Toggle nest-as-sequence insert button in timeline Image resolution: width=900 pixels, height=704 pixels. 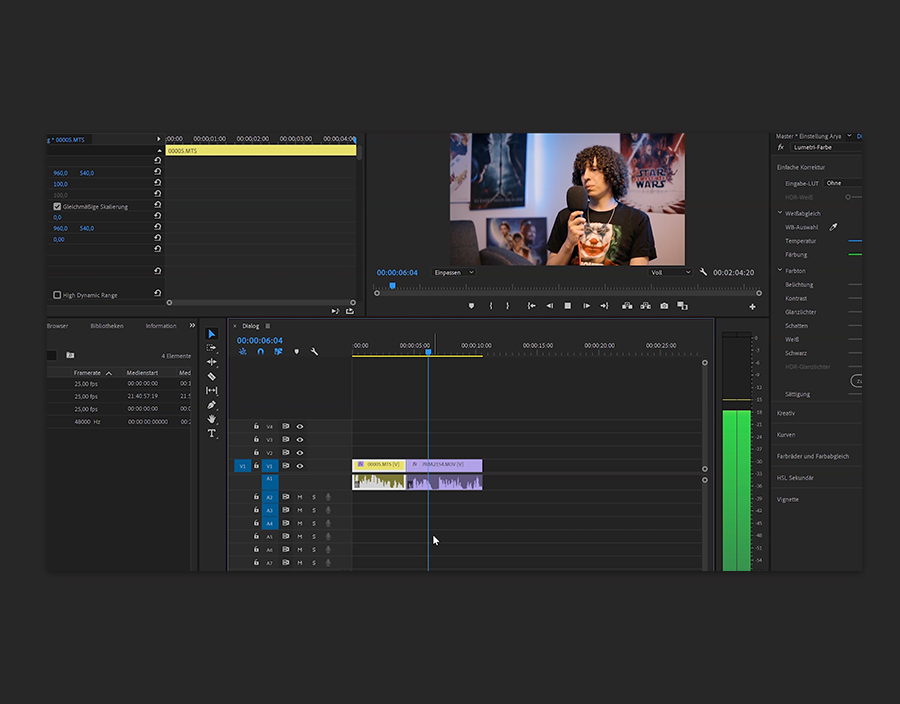tap(242, 352)
